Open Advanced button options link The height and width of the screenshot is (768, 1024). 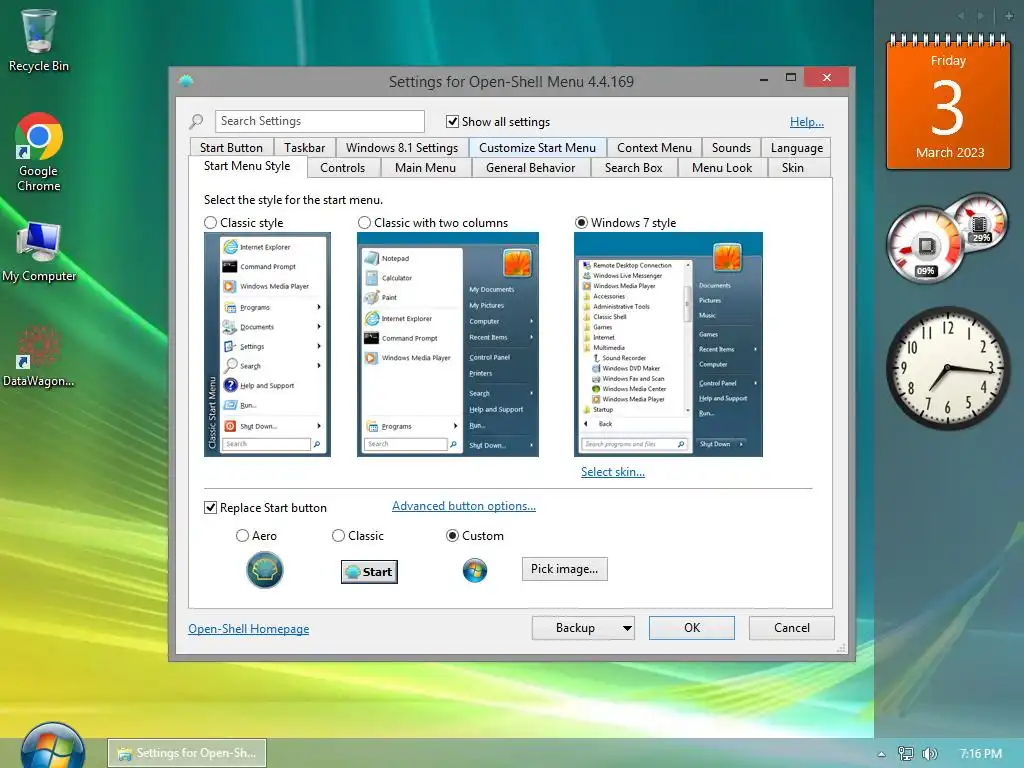(464, 505)
